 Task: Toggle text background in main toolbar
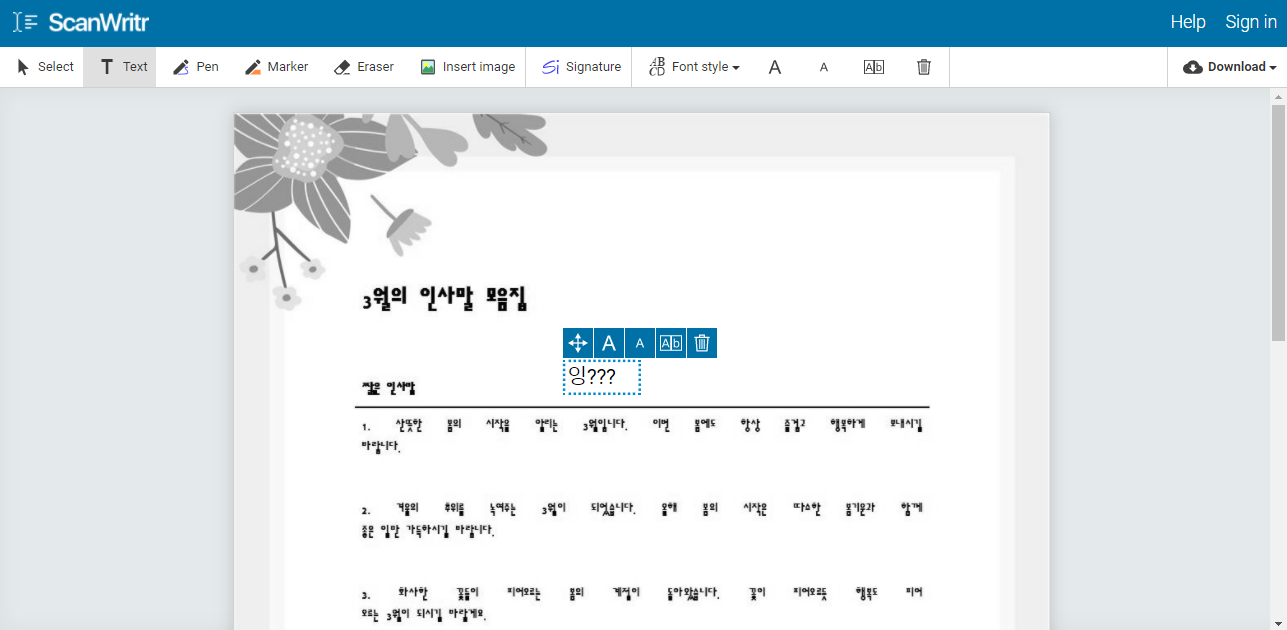[874, 67]
